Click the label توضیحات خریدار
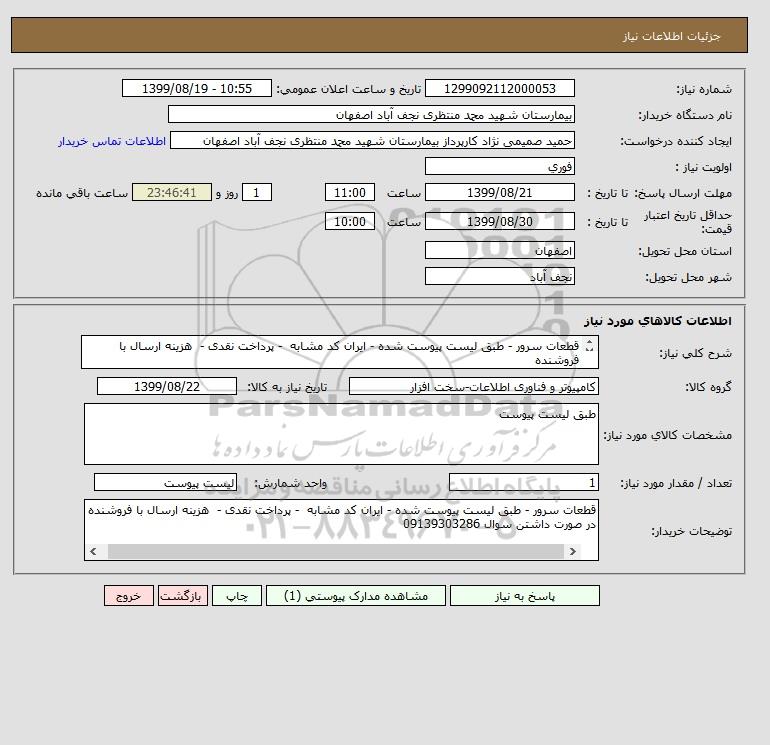This screenshot has height=745, width=770. point(691,531)
